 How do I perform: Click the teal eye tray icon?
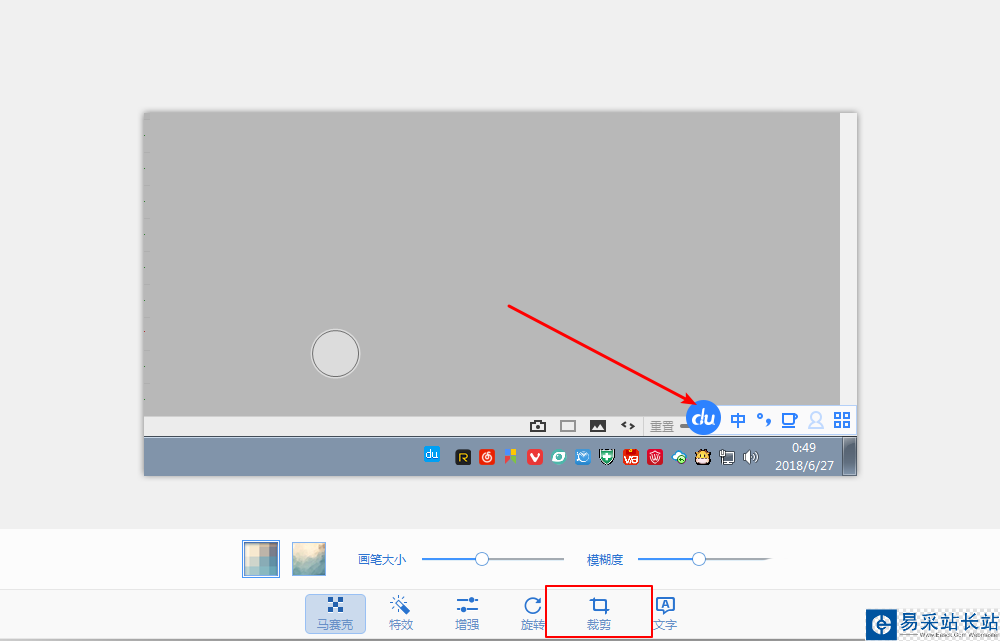(559, 457)
